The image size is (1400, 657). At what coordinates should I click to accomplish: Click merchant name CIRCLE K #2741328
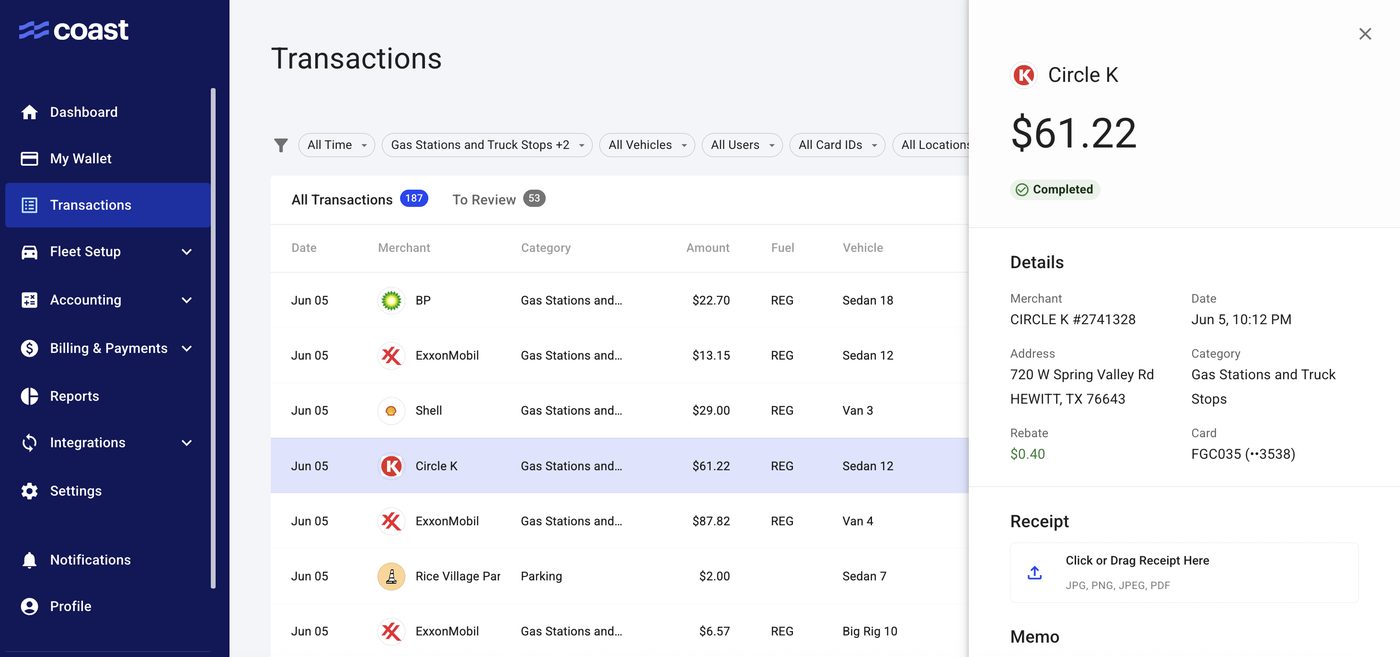pyautogui.click(x=1073, y=320)
